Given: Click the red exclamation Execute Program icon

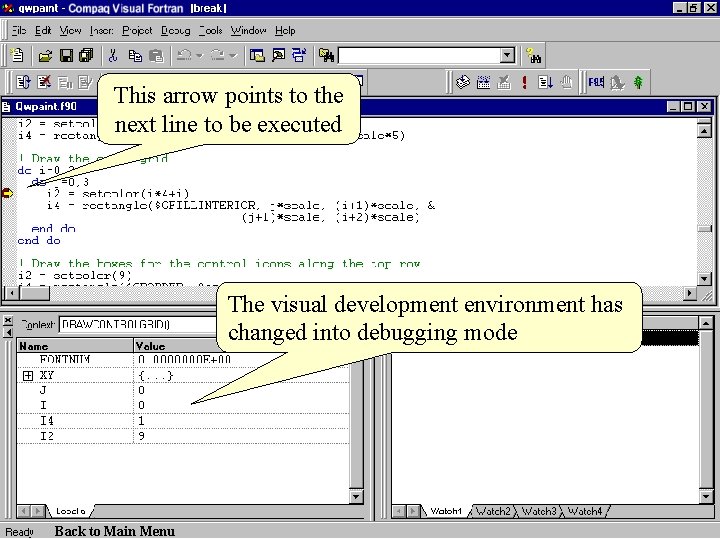Looking at the screenshot, I should [x=525, y=83].
